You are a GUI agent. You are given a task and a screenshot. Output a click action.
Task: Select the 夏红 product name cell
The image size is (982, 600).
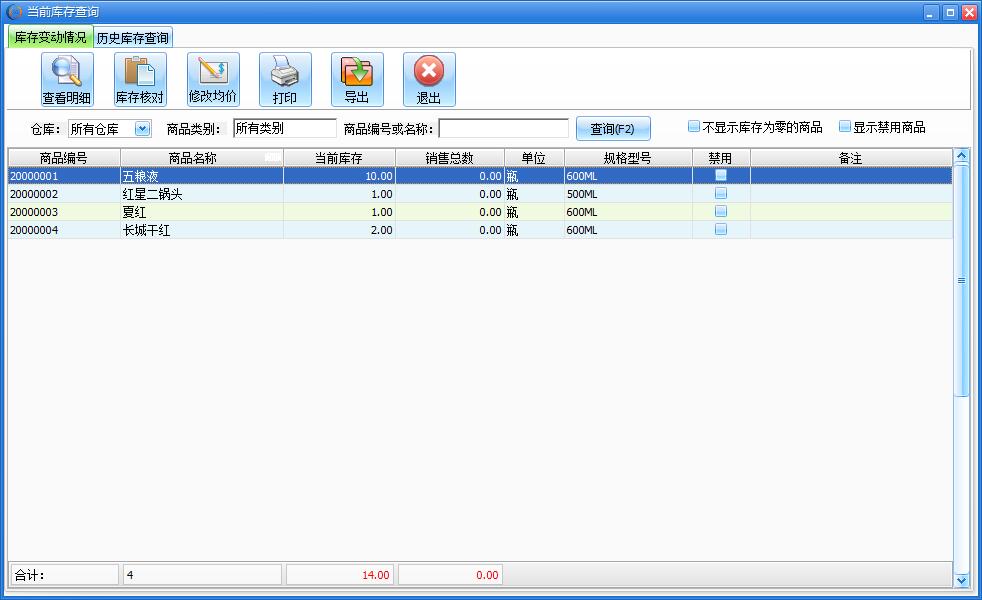coord(202,212)
